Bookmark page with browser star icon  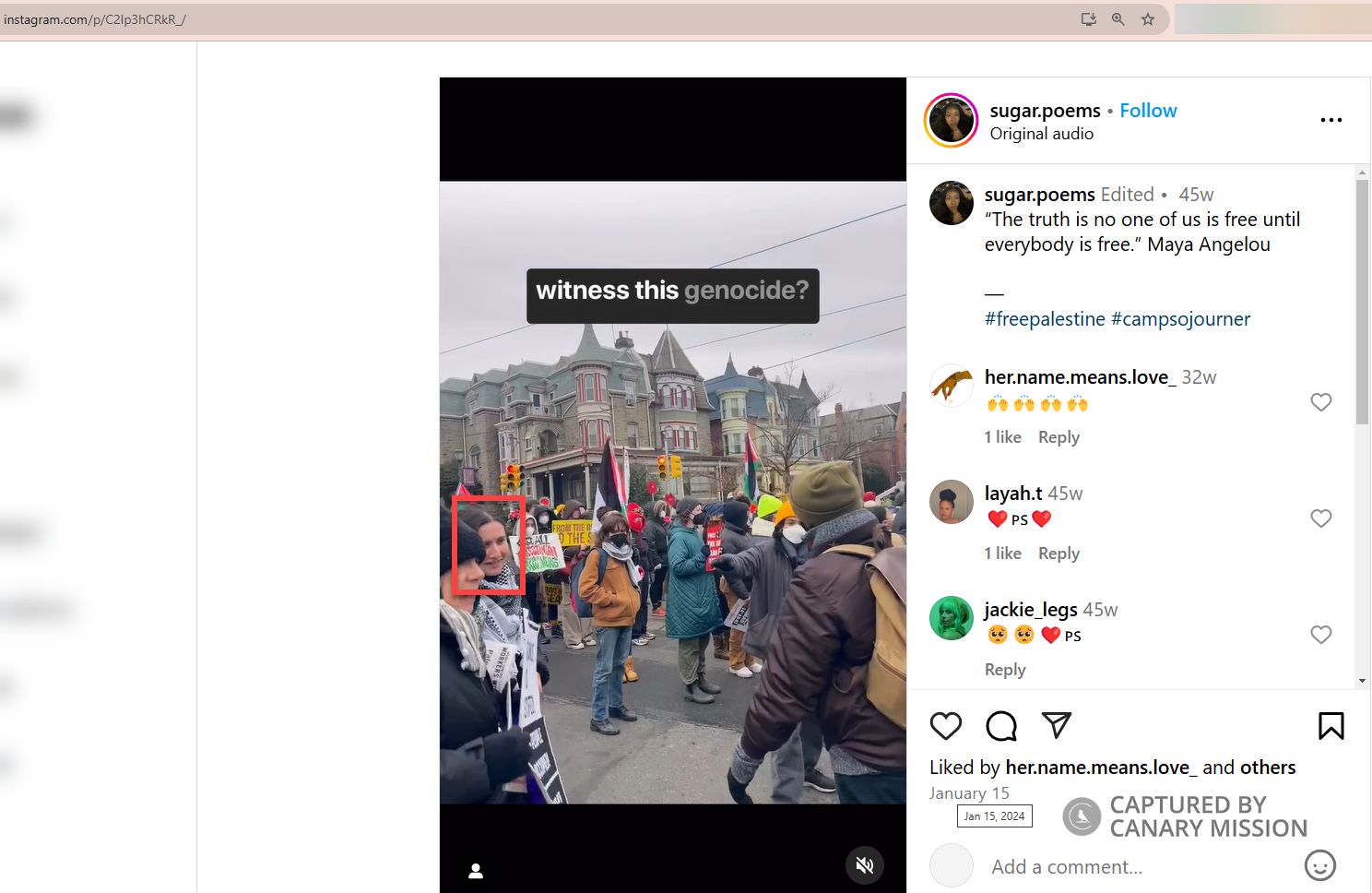pyautogui.click(x=1148, y=19)
